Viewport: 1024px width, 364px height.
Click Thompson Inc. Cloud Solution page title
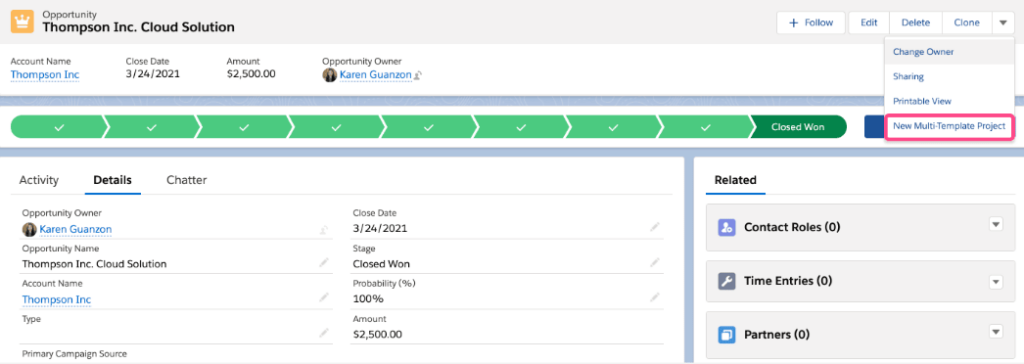pos(138,27)
